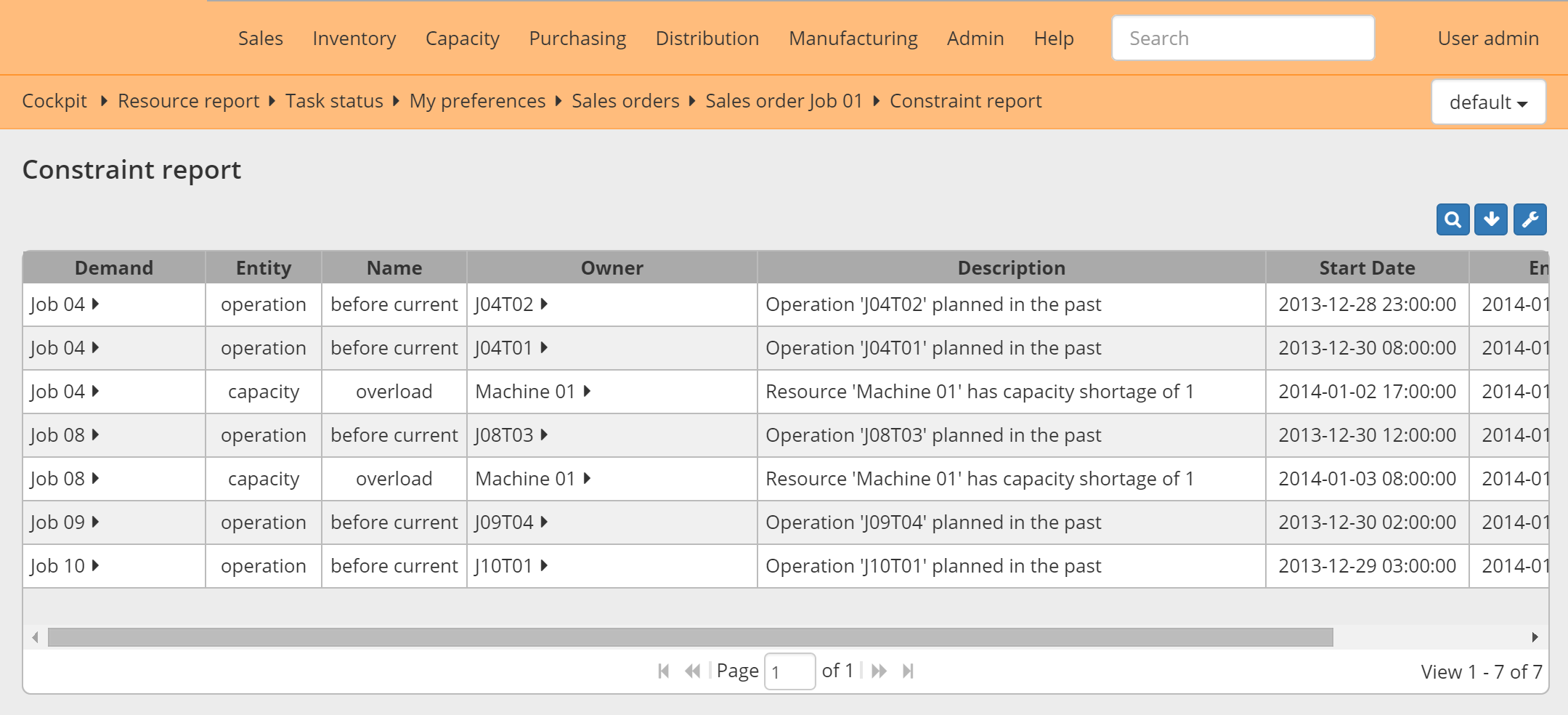Click the download/export icon
The height and width of the screenshot is (715, 1568).
[1492, 219]
